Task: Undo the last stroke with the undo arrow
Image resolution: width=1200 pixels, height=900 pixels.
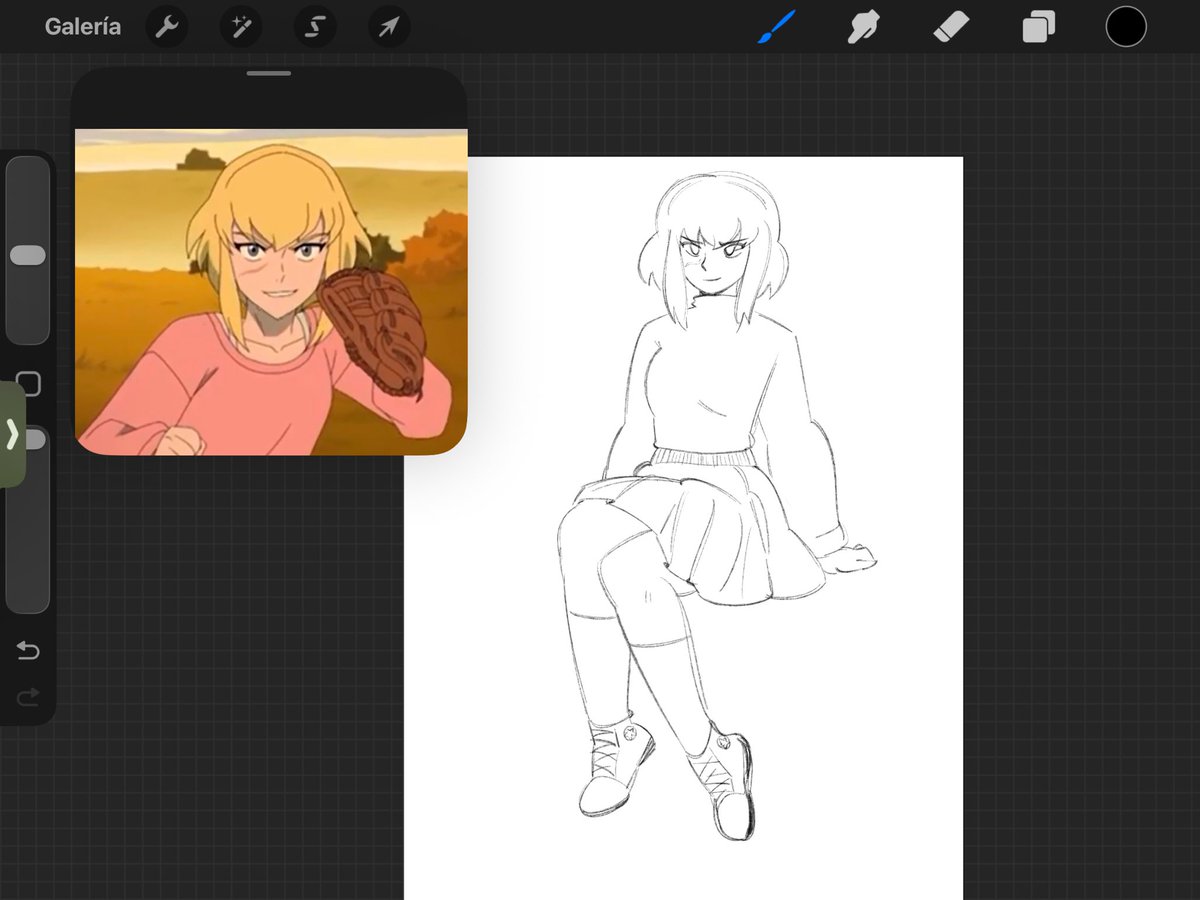Action: pyautogui.click(x=28, y=651)
